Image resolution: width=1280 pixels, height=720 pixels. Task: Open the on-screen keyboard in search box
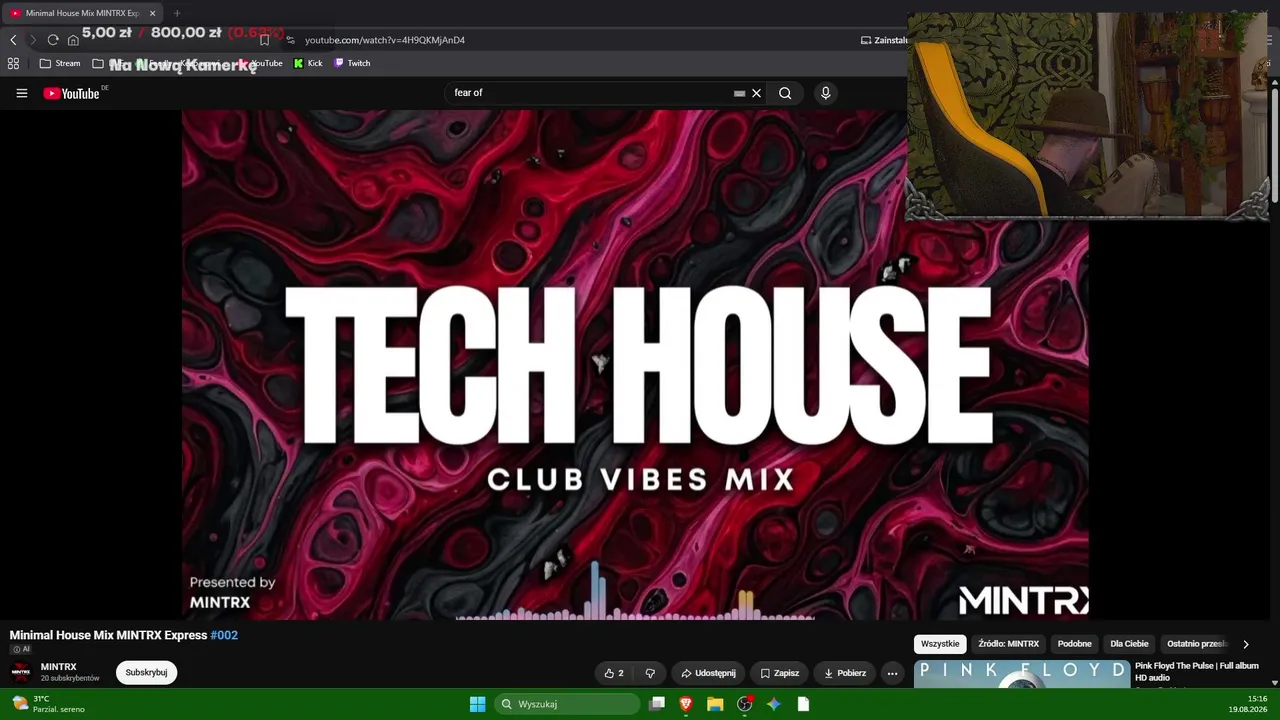click(x=739, y=93)
